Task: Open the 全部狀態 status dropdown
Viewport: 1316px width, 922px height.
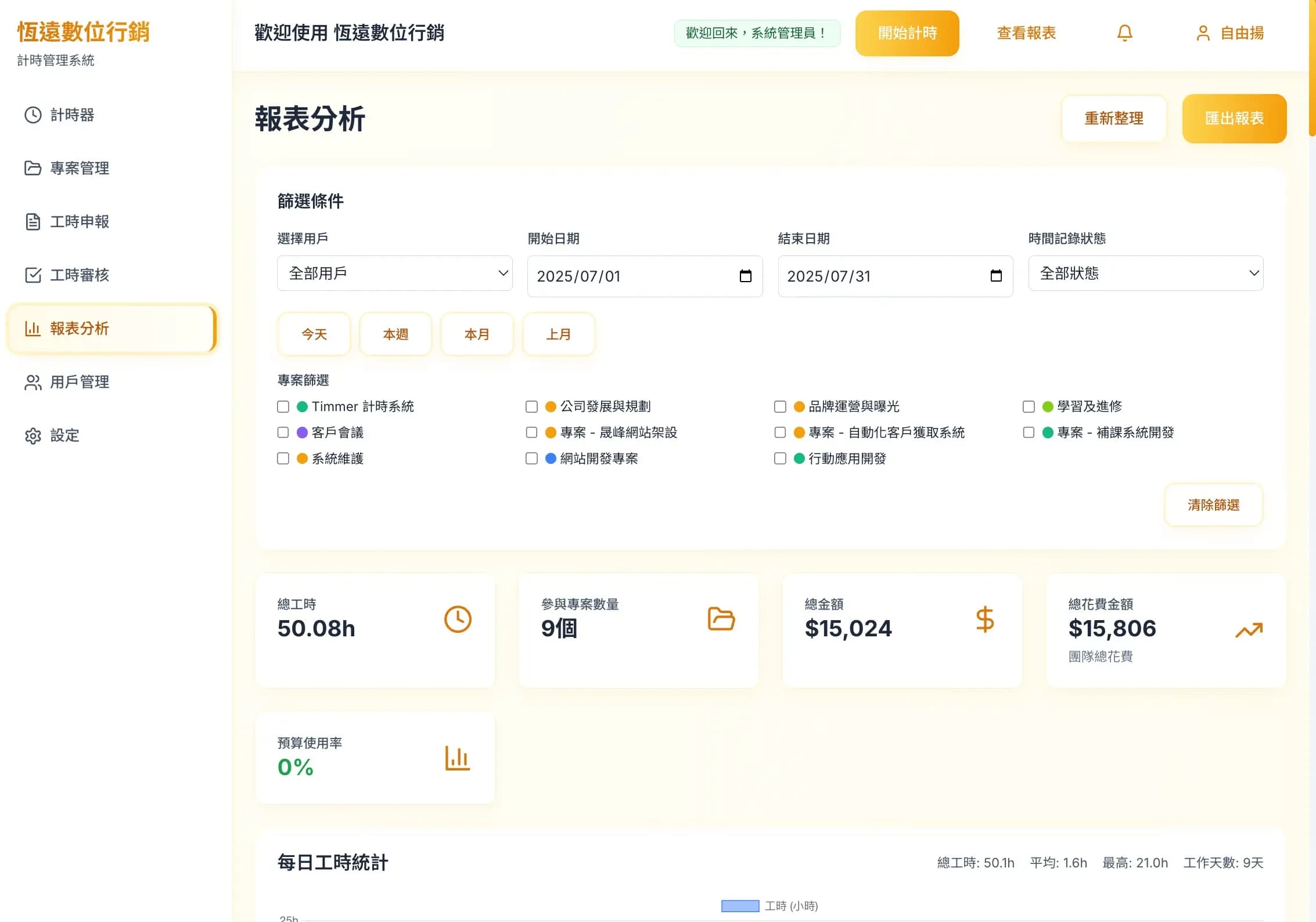Action: [x=1144, y=273]
